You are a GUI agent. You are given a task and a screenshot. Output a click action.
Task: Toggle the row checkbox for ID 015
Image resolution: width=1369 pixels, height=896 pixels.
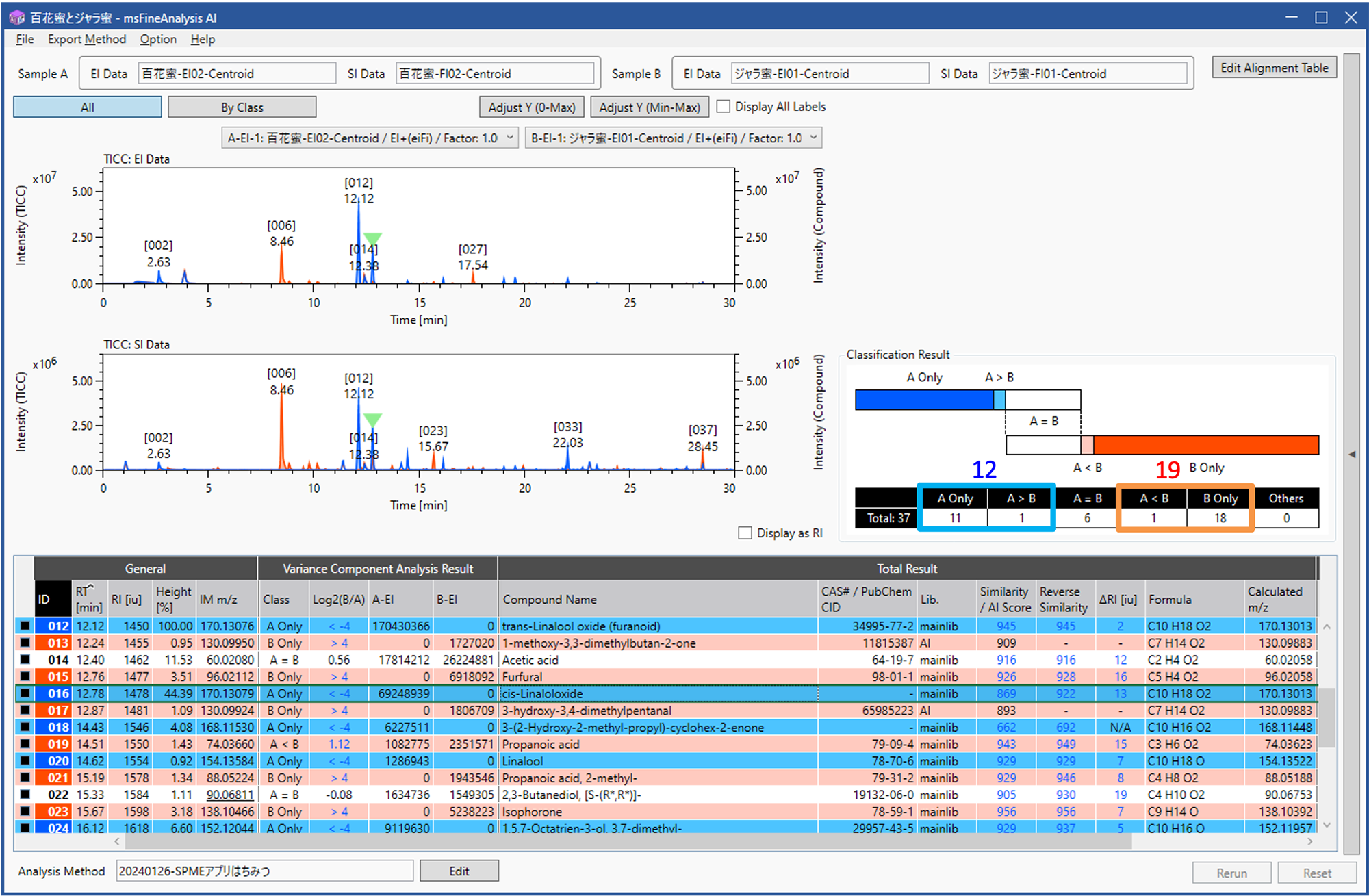point(25,676)
